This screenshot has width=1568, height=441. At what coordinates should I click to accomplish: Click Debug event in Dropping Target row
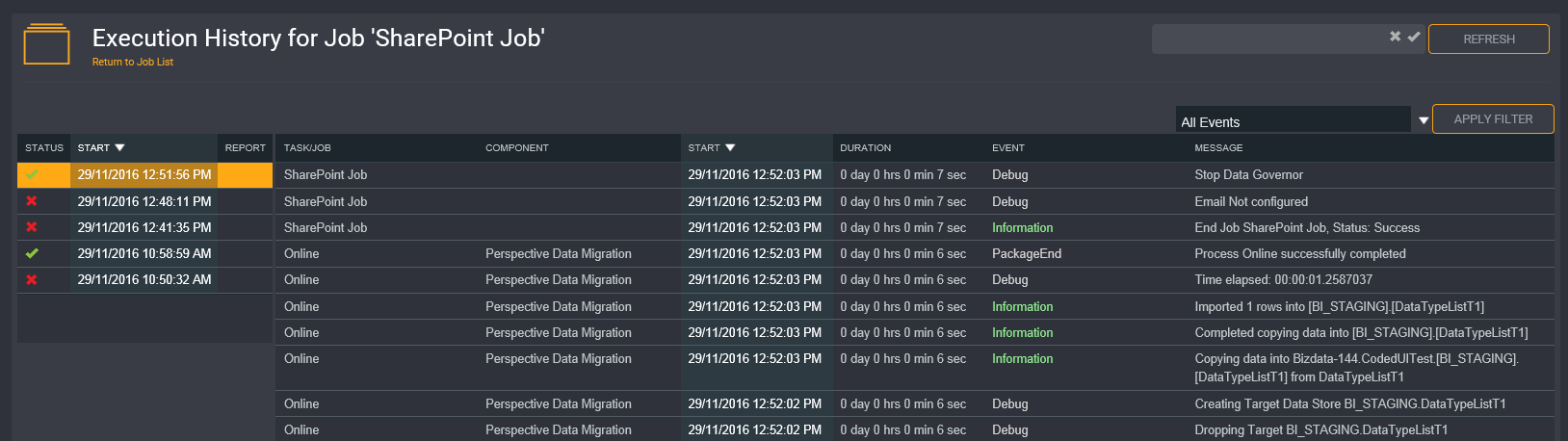click(x=1009, y=429)
